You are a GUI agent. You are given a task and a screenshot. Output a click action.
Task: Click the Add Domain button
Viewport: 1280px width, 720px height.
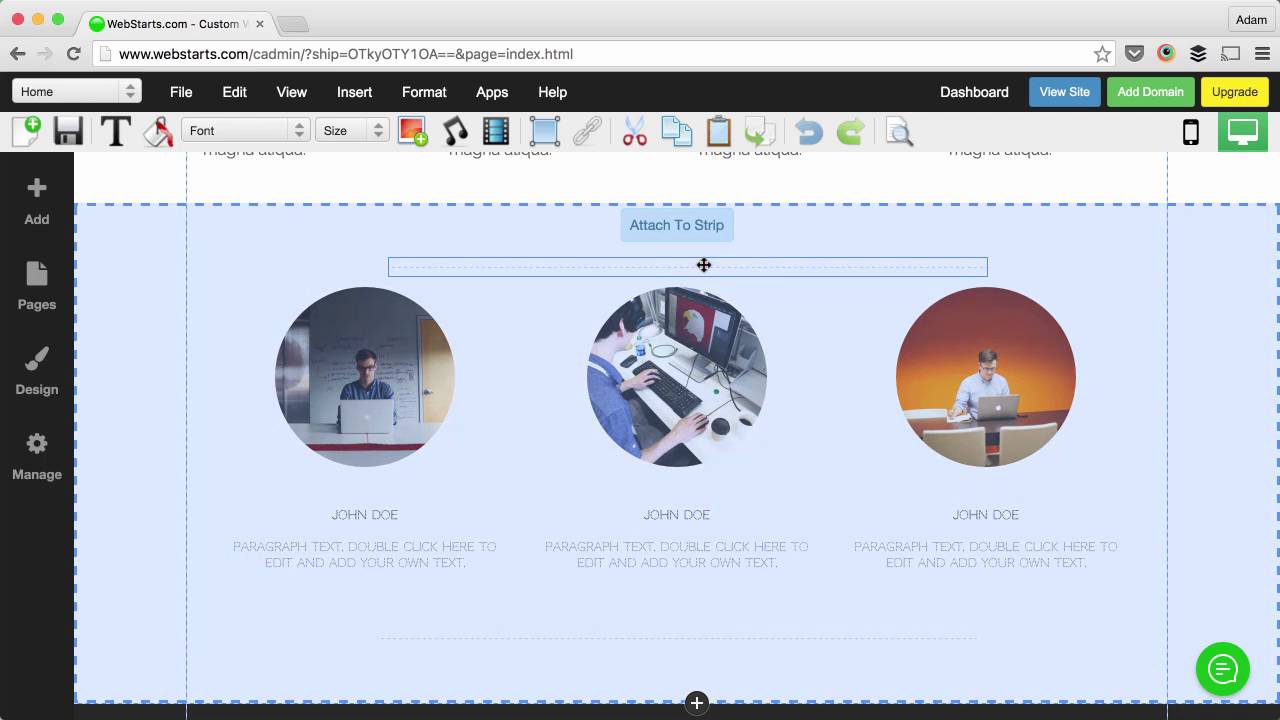pos(1151,92)
